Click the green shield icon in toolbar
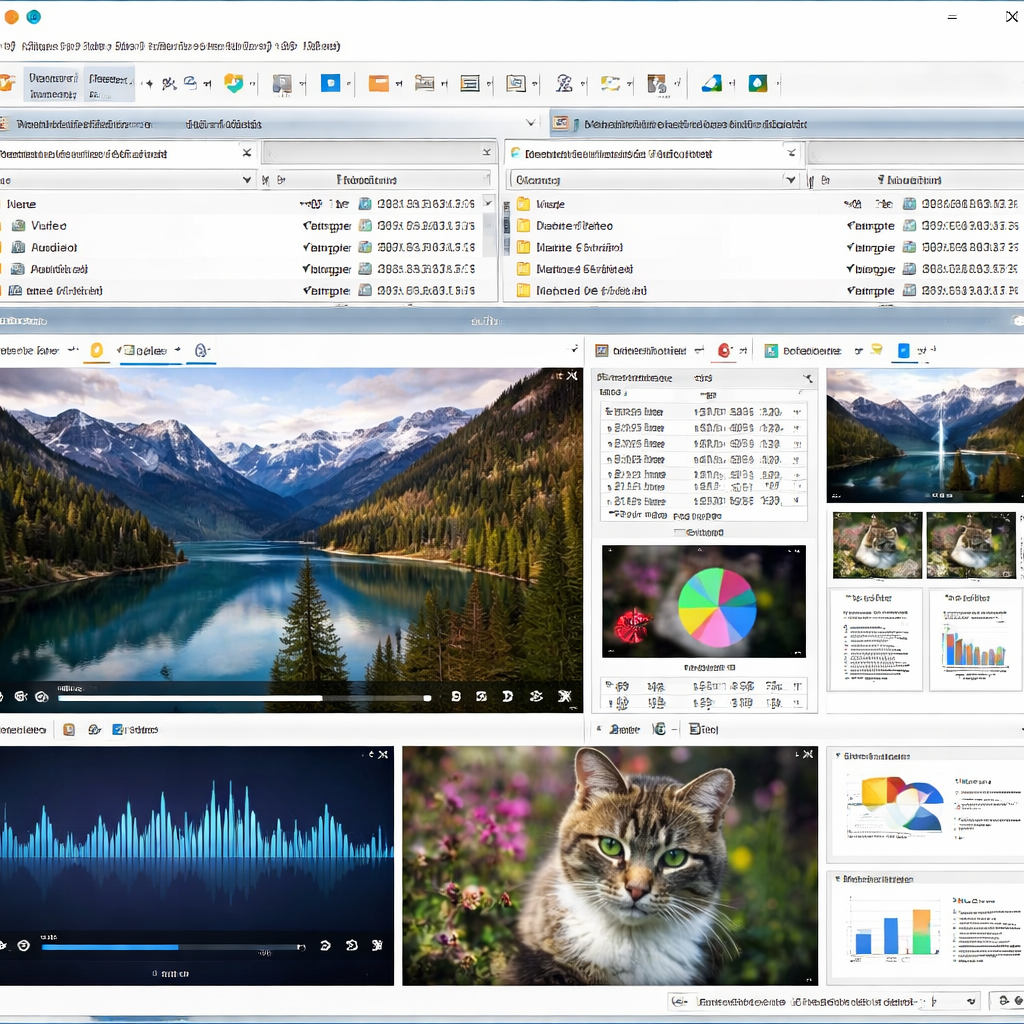Viewport: 1024px width, 1024px height. [233, 84]
